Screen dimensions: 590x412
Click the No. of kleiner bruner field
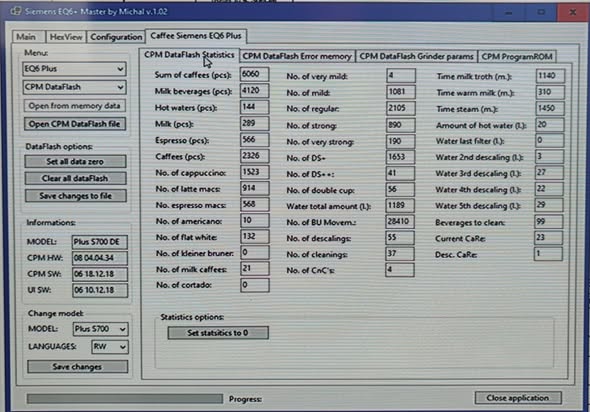[254, 252]
